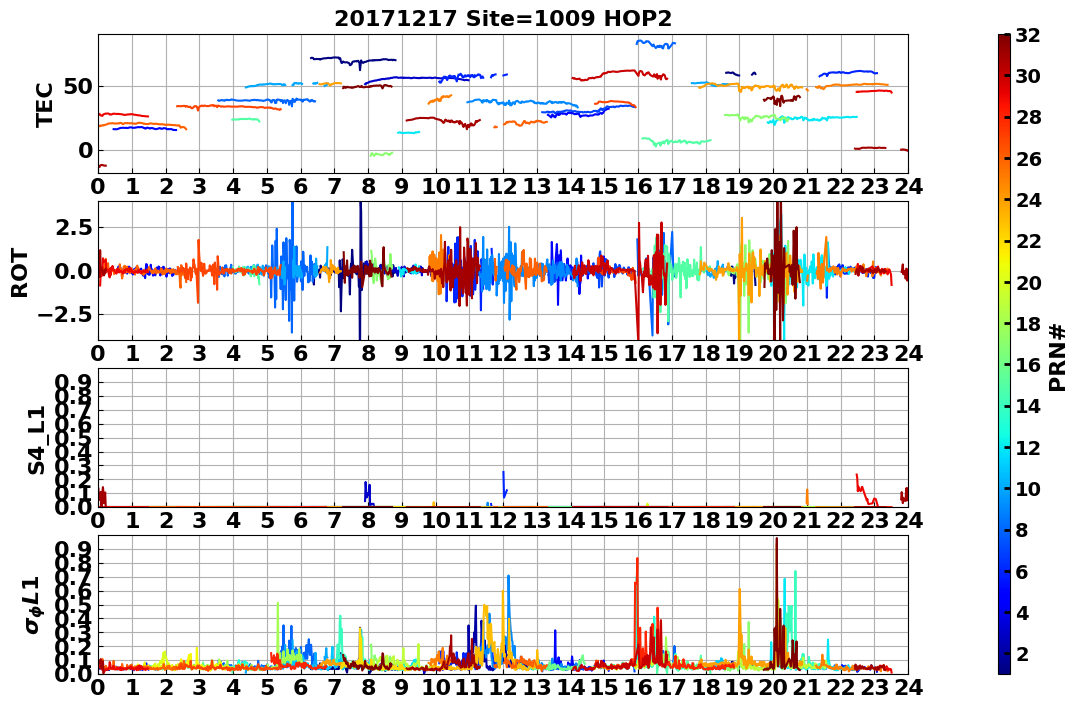The width and height of the screenshot is (1077, 709).
Task: Click the red S4_L1 trace near hour 22.5
Action: point(865,490)
